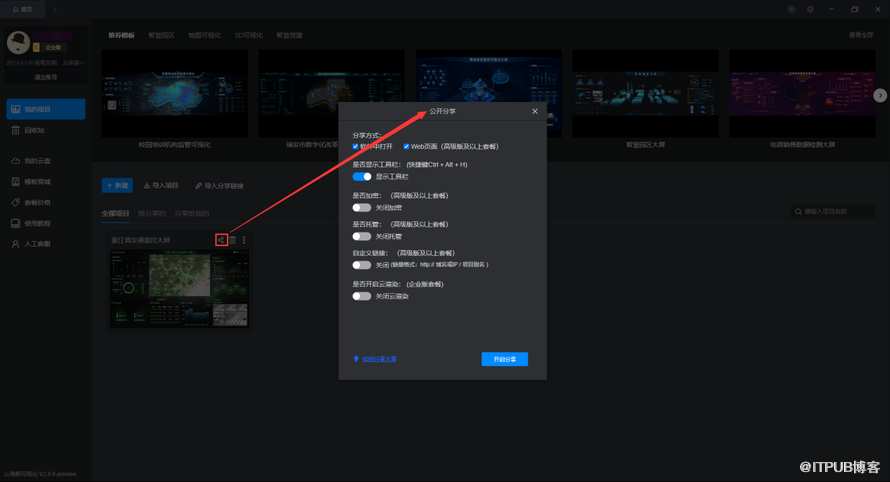The image size is (890, 482).
Task: Click the trash icon on the project card
Action: (233, 240)
